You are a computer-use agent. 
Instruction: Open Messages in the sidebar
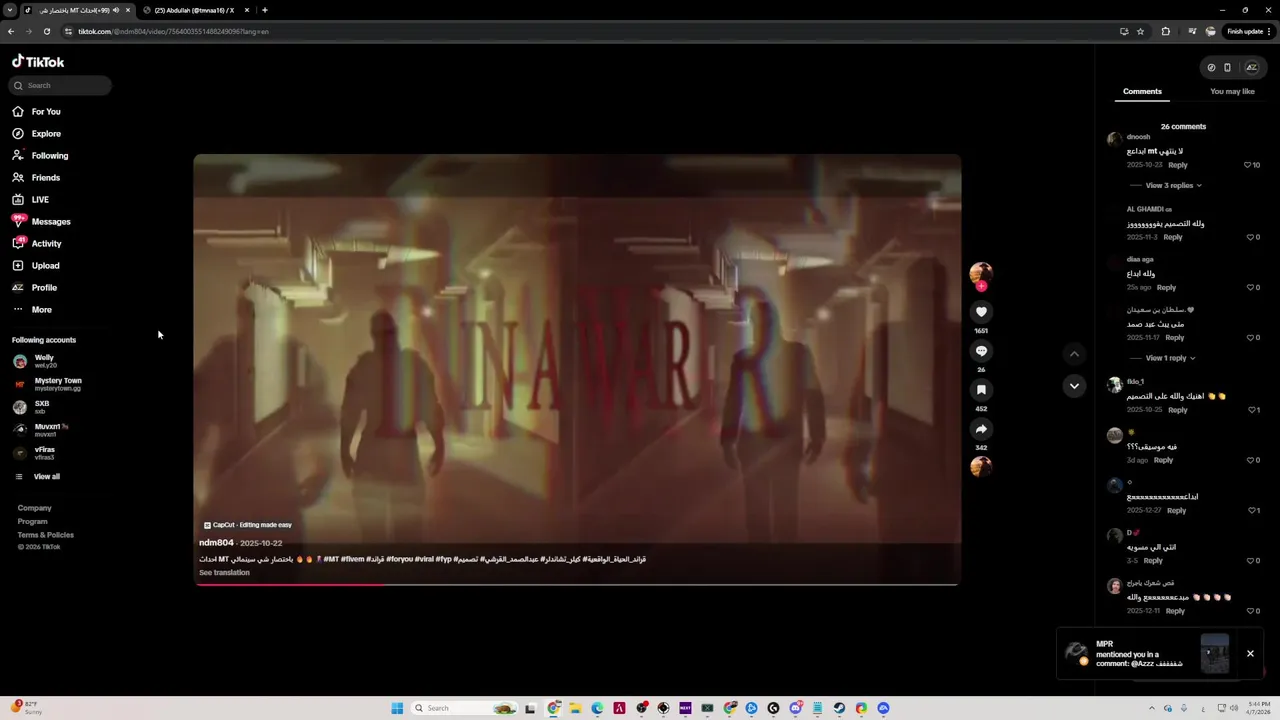point(42,222)
